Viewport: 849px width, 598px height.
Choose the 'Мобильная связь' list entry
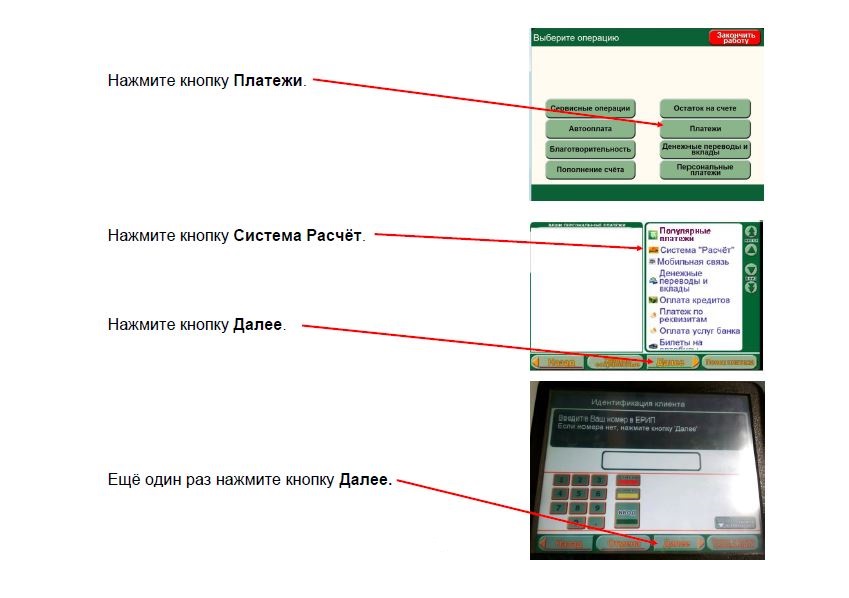(x=689, y=262)
